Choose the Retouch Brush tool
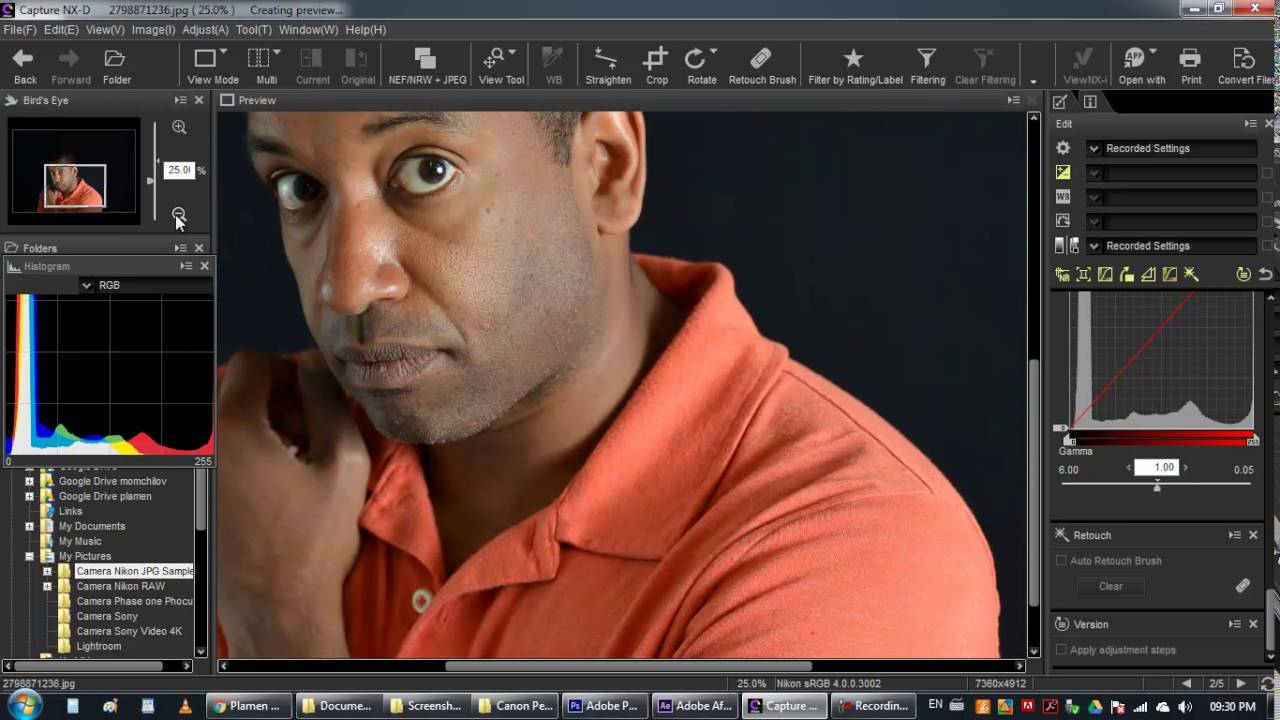 (x=762, y=65)
